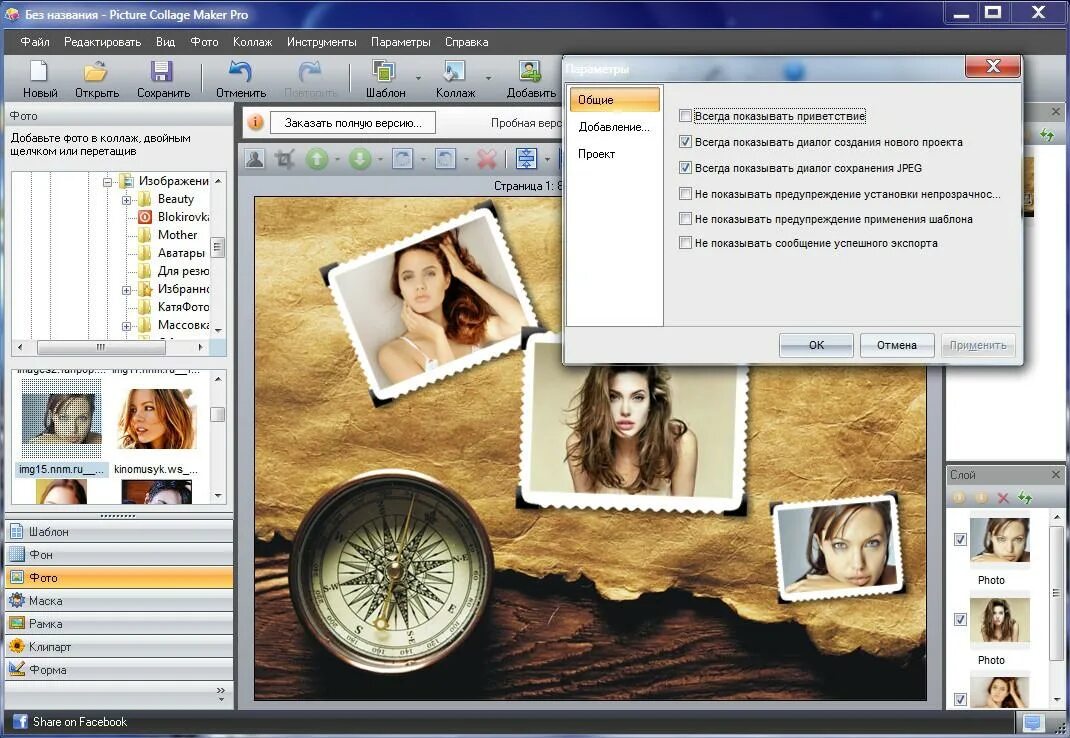Click the first orange icon in Слой panel
Viewport: 1070px width, 738px height.
click(x=959, y=498)
